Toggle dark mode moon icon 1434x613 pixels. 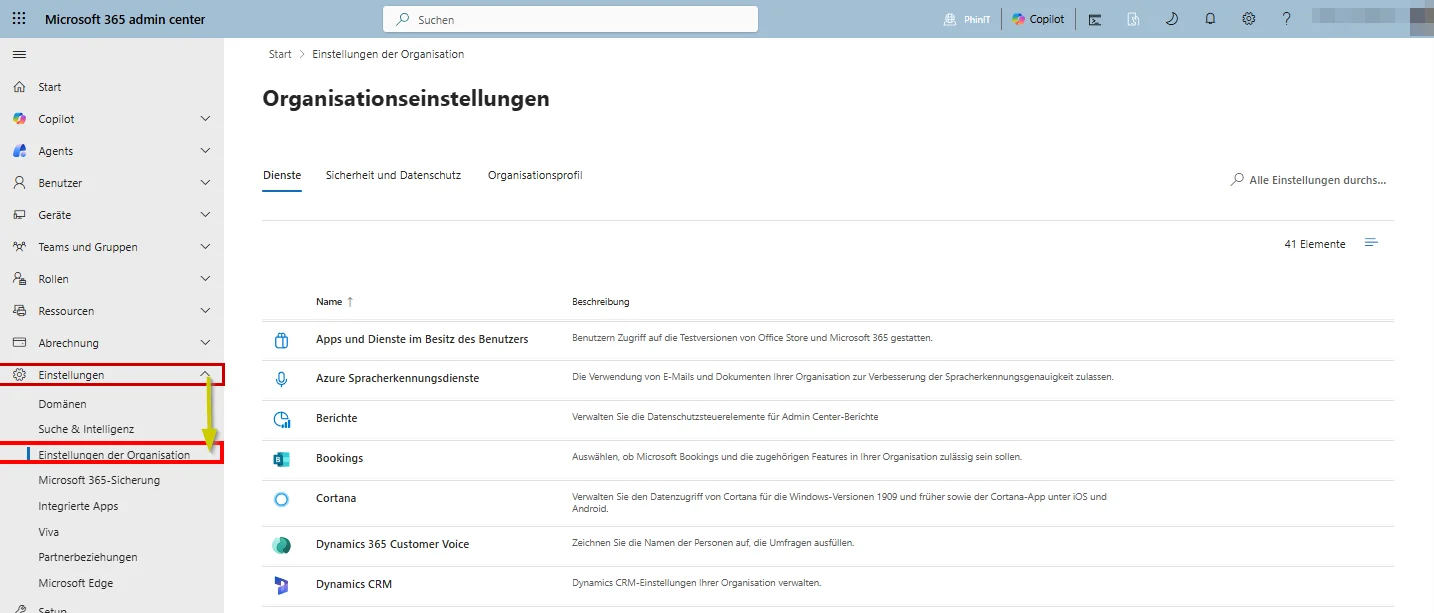1172,19
